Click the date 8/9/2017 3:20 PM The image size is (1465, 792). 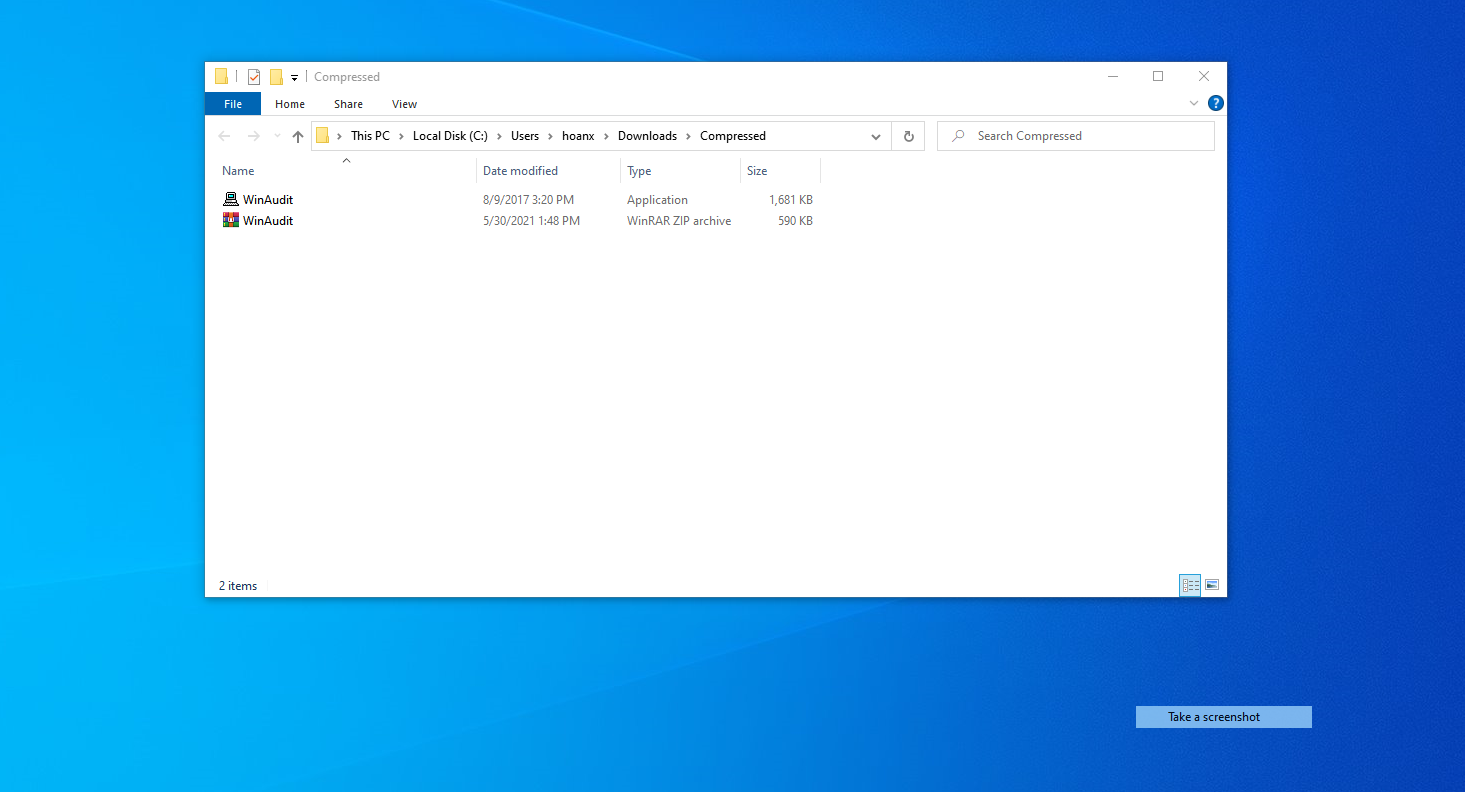click(x=528, y=200)
